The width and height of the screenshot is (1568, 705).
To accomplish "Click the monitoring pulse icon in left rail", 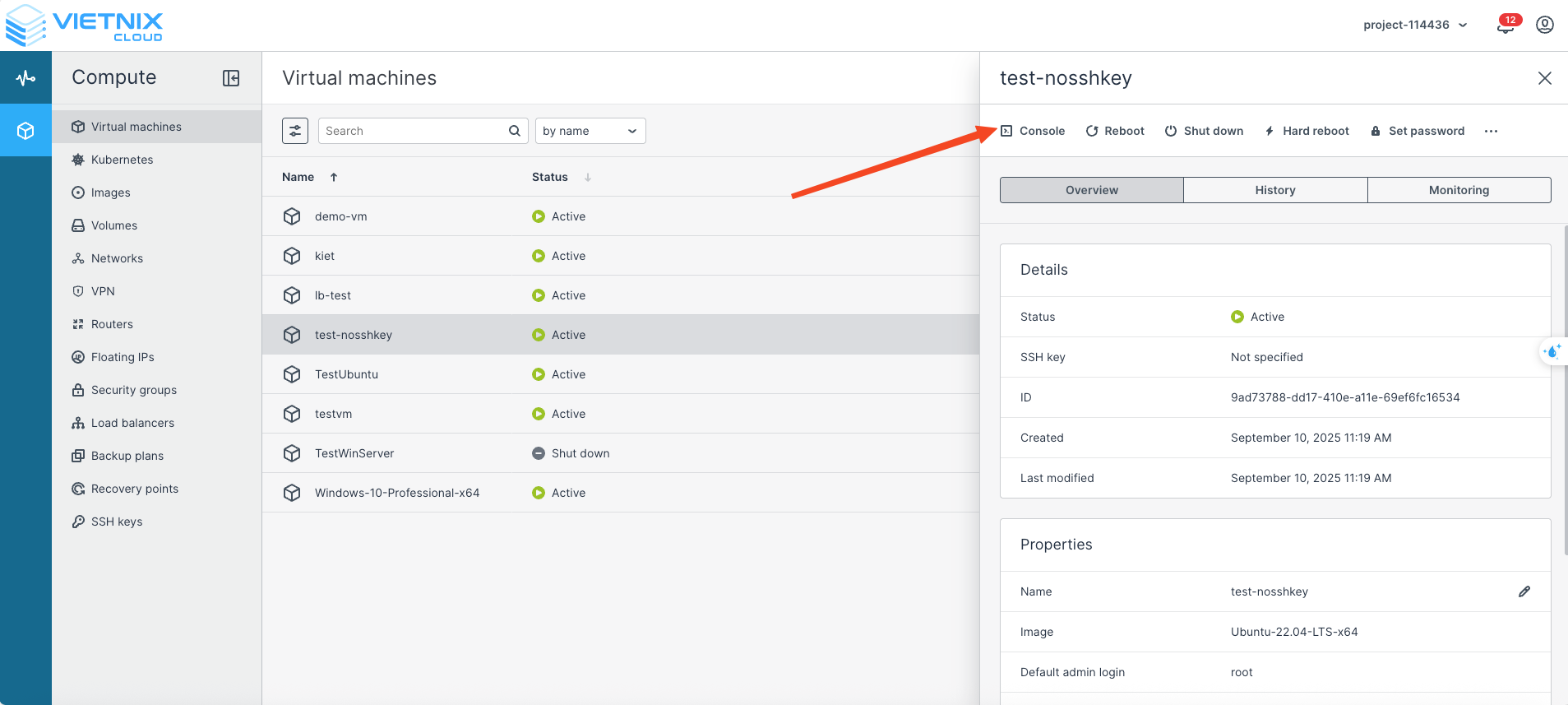I will click(x=25, y=78).
